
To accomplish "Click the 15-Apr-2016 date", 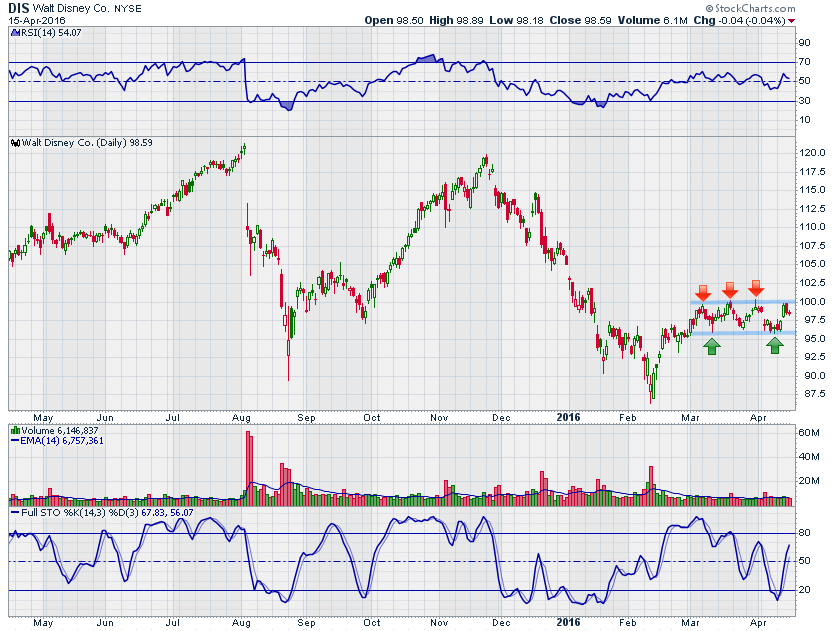I will 37,21.
